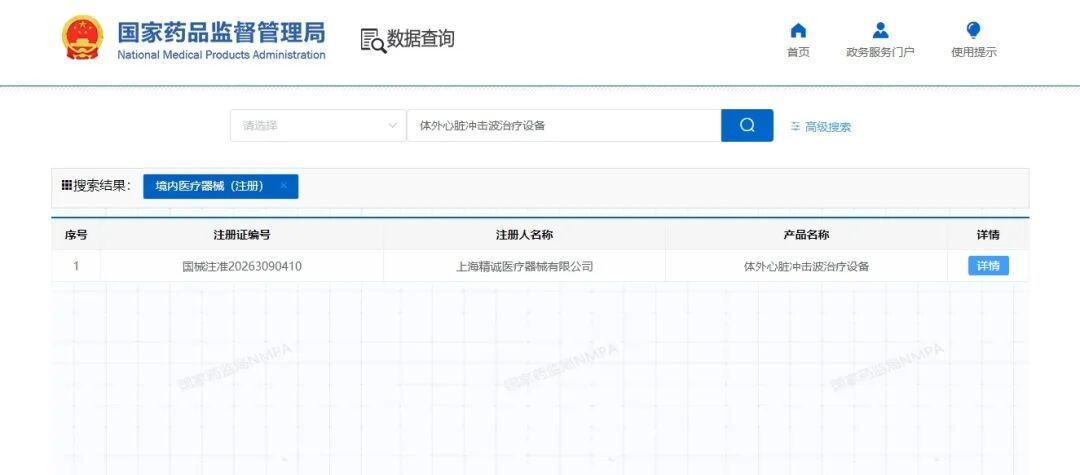
Task: Open 详情 button for row 1
Action: (988, 266)
